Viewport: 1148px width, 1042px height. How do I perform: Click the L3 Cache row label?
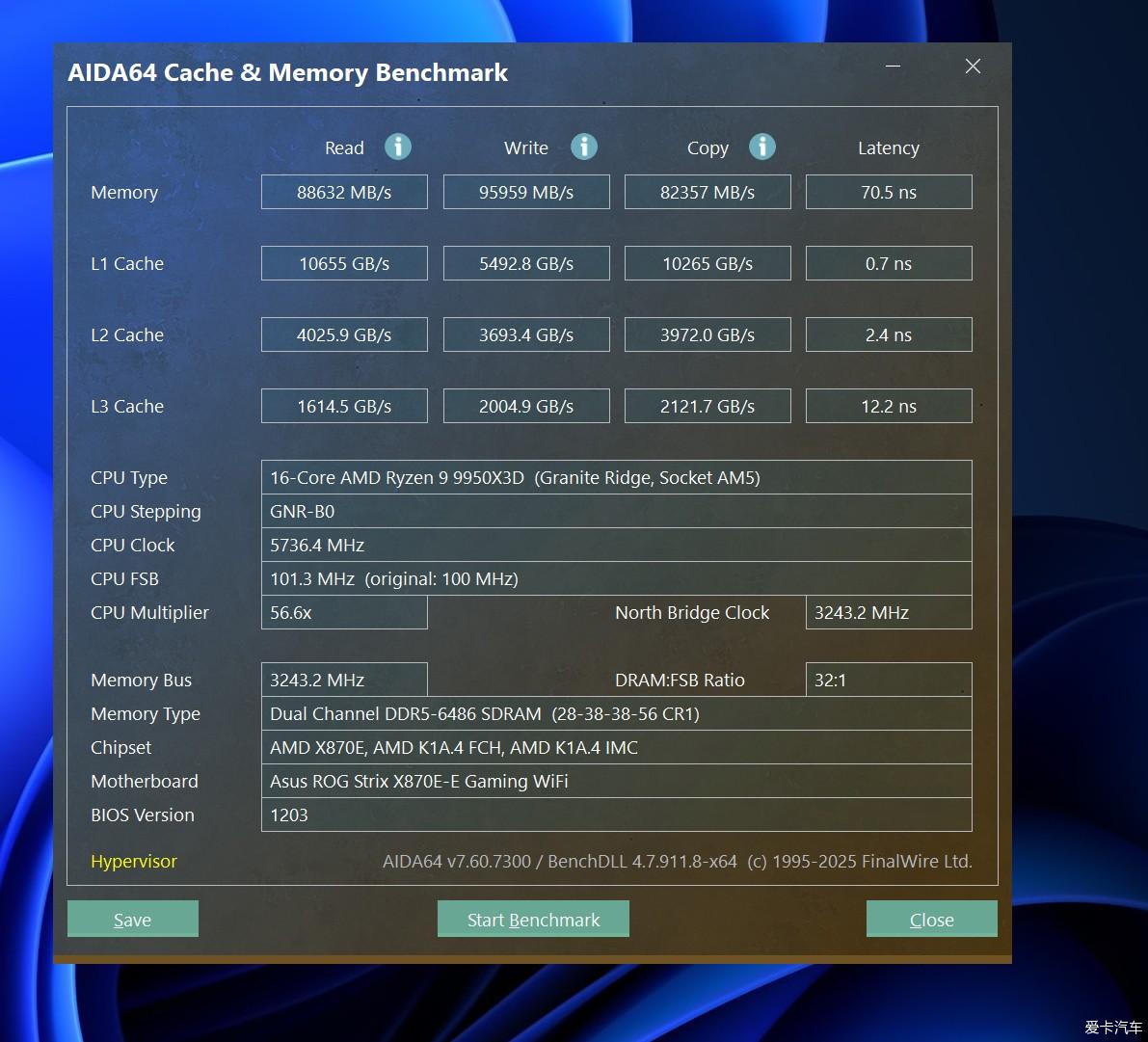point(127,406)
